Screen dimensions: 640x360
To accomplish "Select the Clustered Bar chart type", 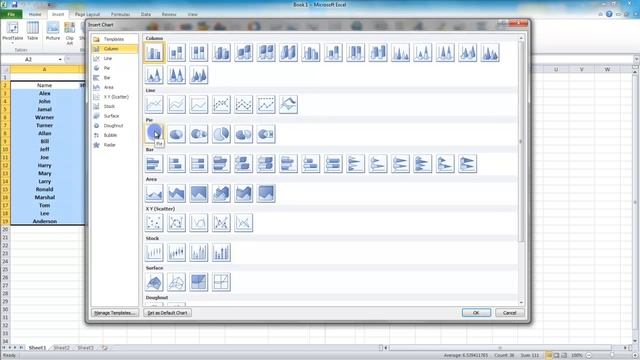I will click(x=154, y=164).
